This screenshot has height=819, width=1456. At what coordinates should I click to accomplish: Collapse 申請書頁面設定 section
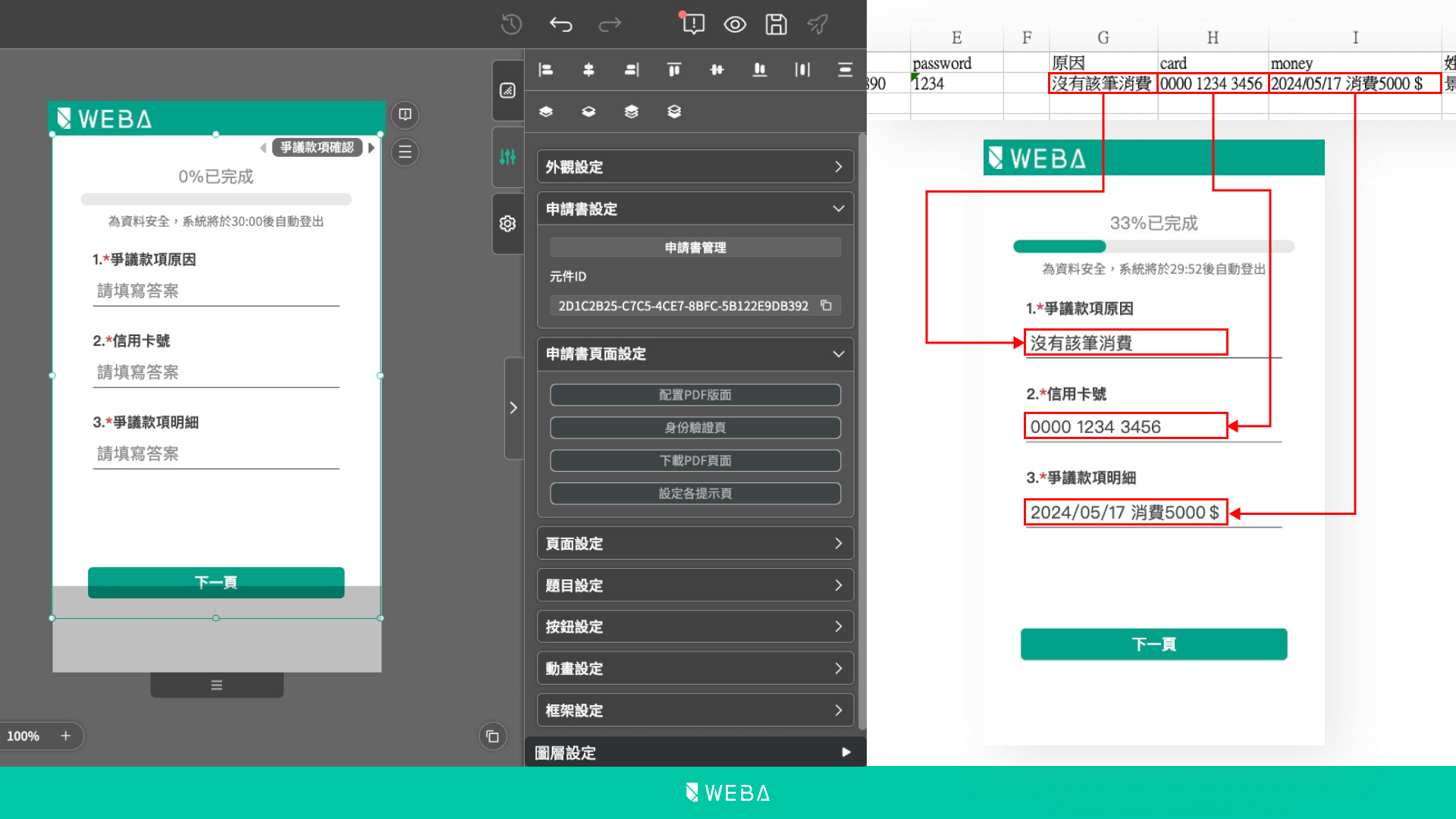(x=695, y=354)
